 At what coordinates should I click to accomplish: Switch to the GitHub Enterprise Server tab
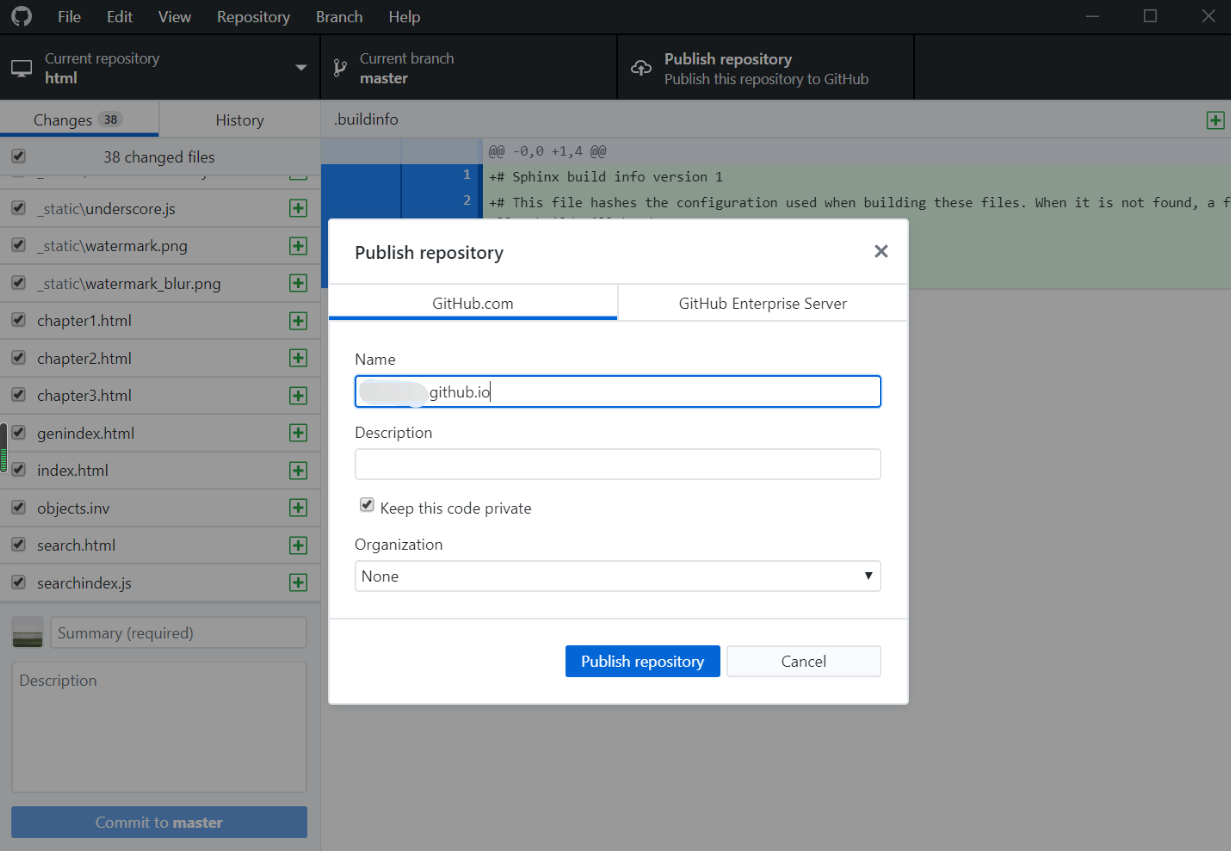763,303
